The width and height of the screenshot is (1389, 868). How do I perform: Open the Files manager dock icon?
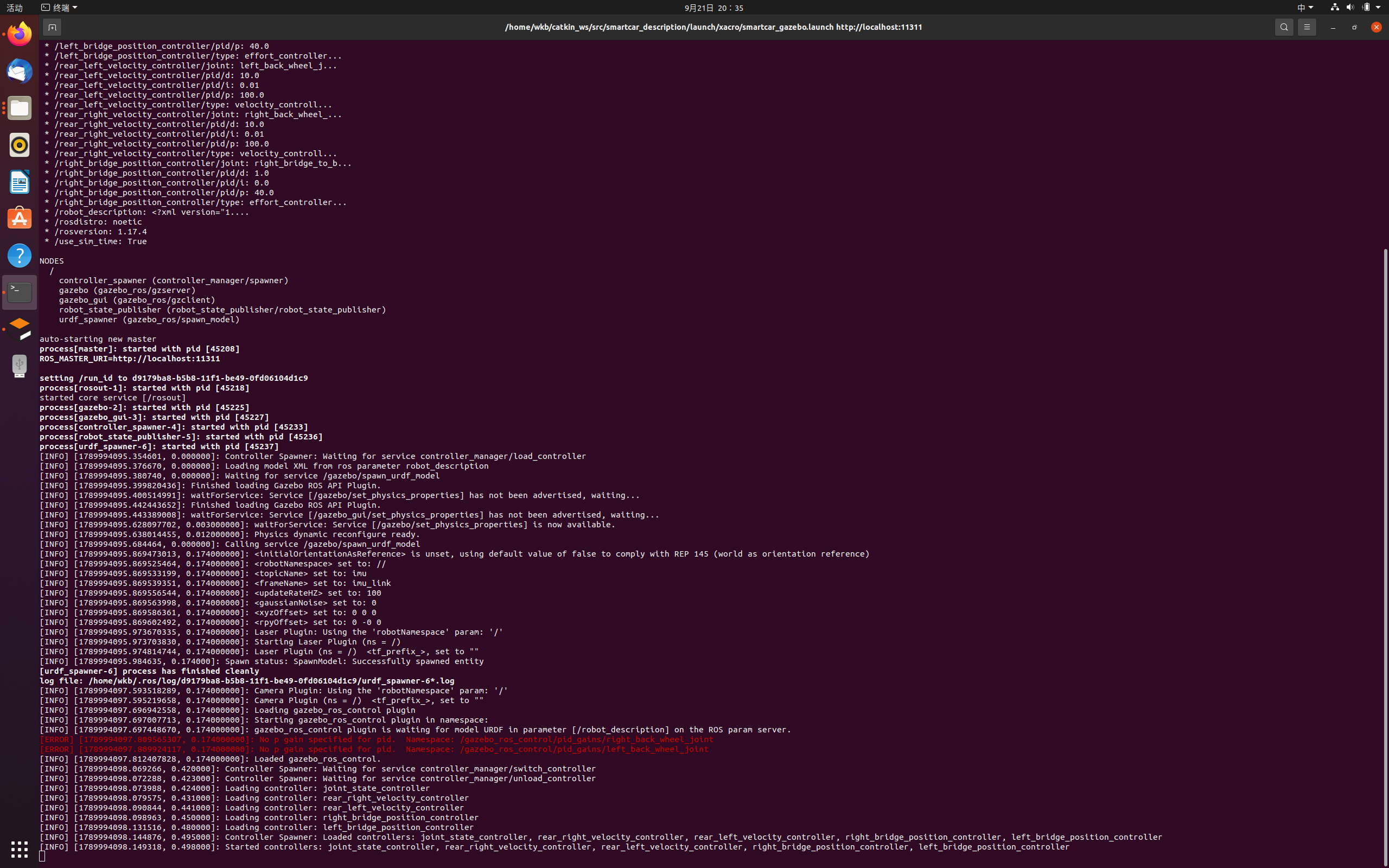pyautogui.click(x=20, y=108)
